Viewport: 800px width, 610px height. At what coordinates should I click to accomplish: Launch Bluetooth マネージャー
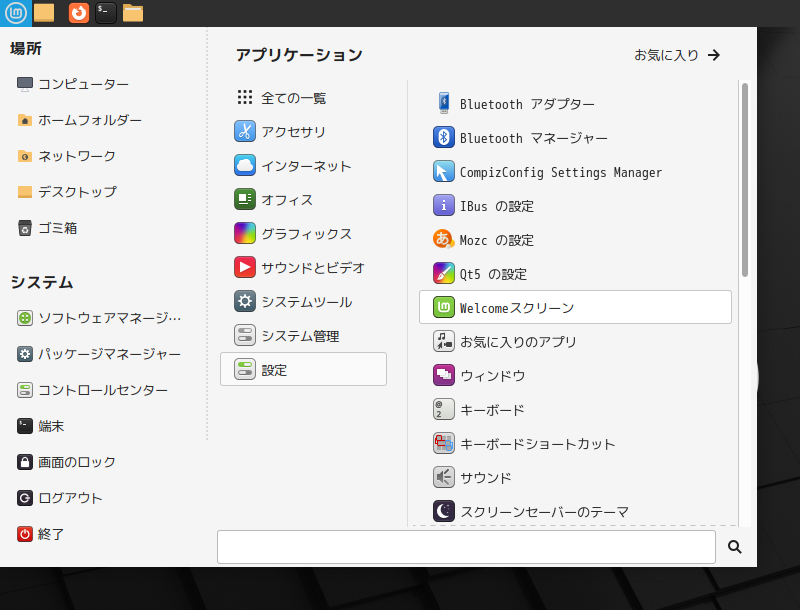575,138
